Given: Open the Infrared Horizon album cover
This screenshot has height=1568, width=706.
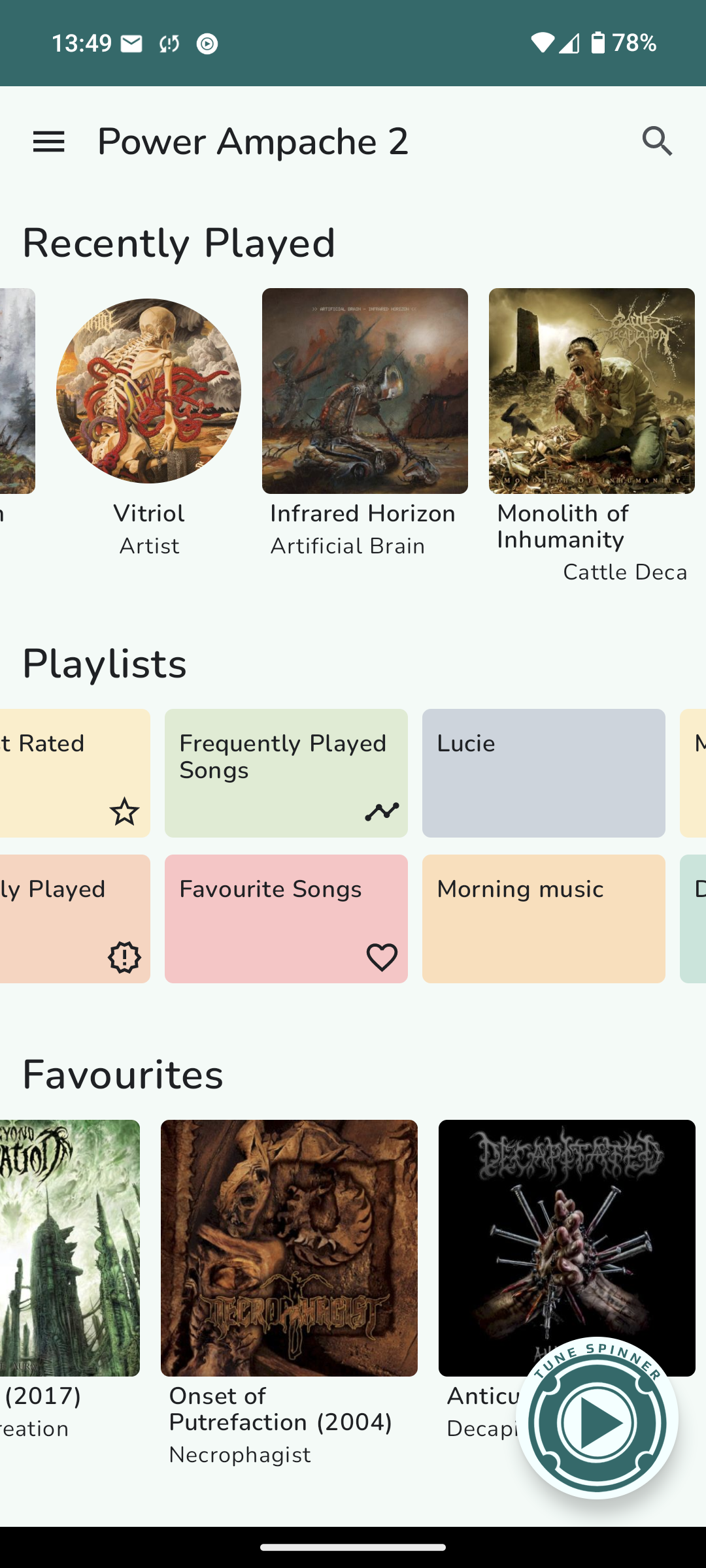Looking at the screenshot, I should (x=365, y=391).
